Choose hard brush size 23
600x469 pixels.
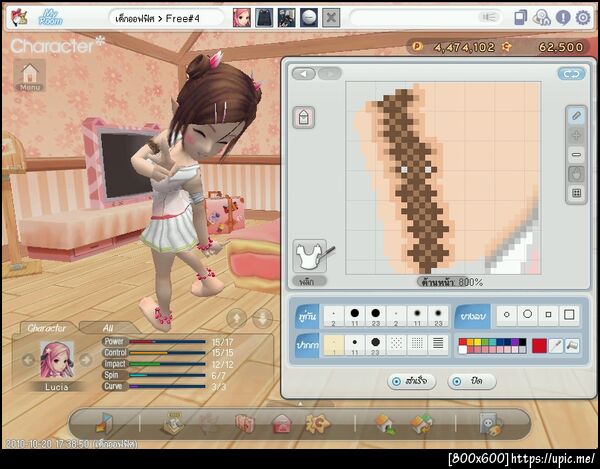pyautogui.click(x=375, y=316)
